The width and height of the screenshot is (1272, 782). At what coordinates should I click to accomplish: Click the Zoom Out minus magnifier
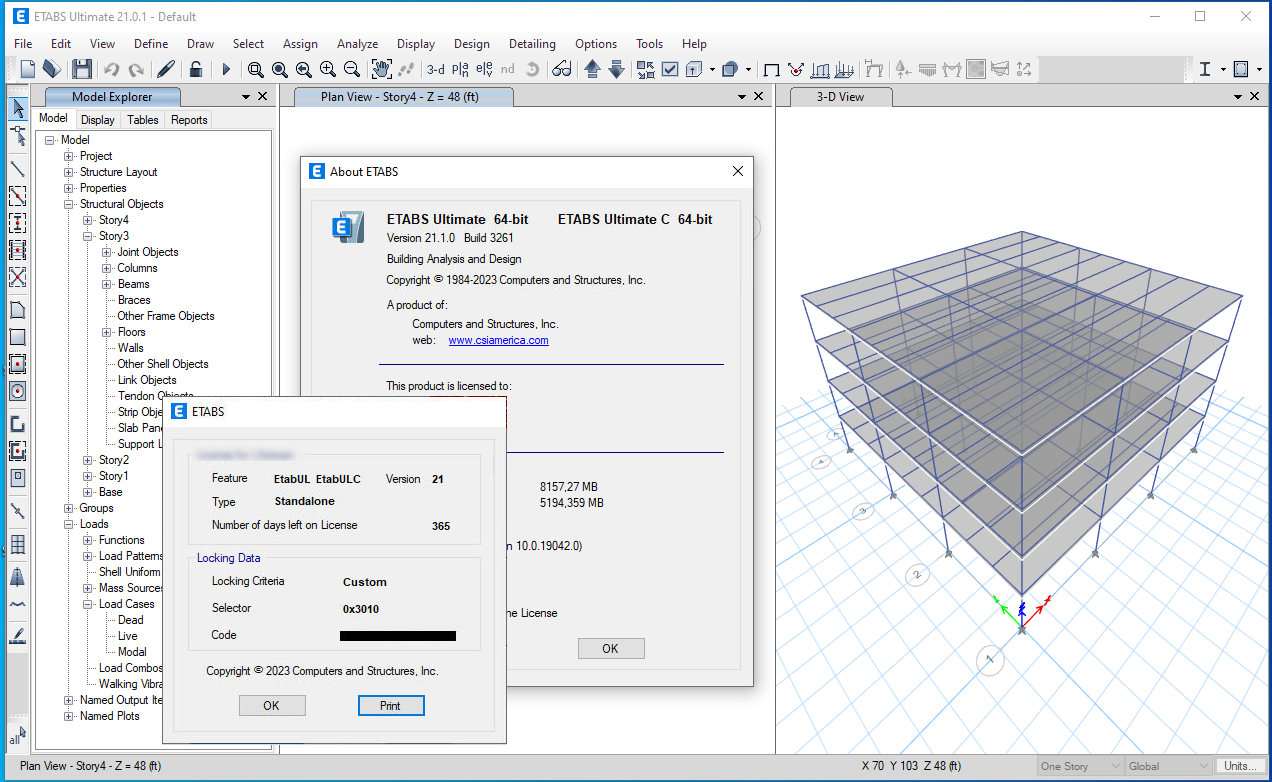tap(351, 69)
